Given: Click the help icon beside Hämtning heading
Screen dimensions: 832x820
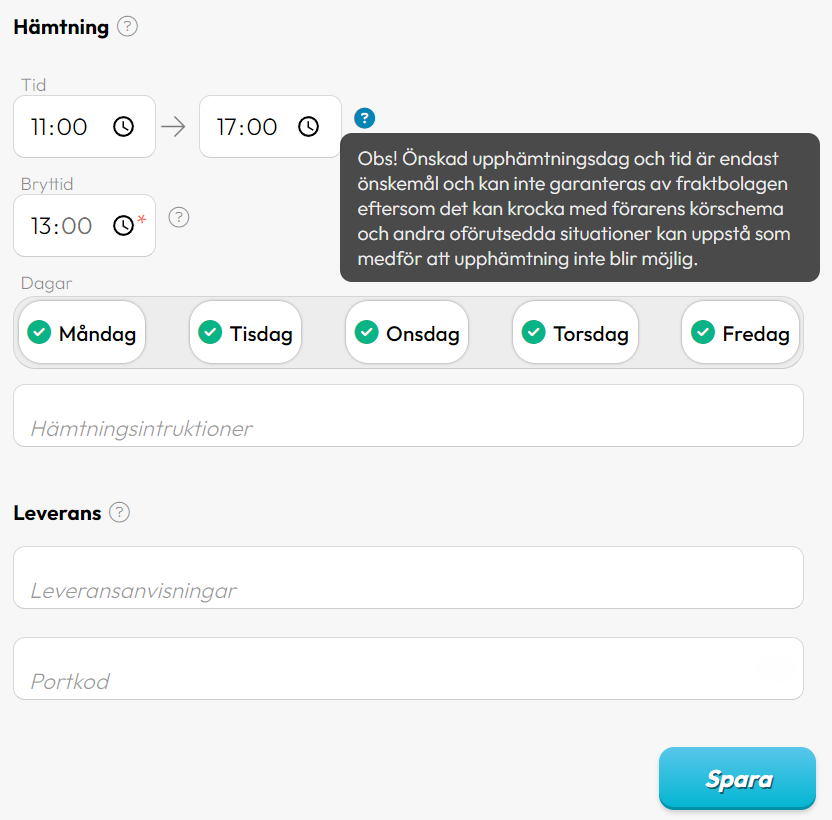Looking at the screenshot, I should point(127,26).
